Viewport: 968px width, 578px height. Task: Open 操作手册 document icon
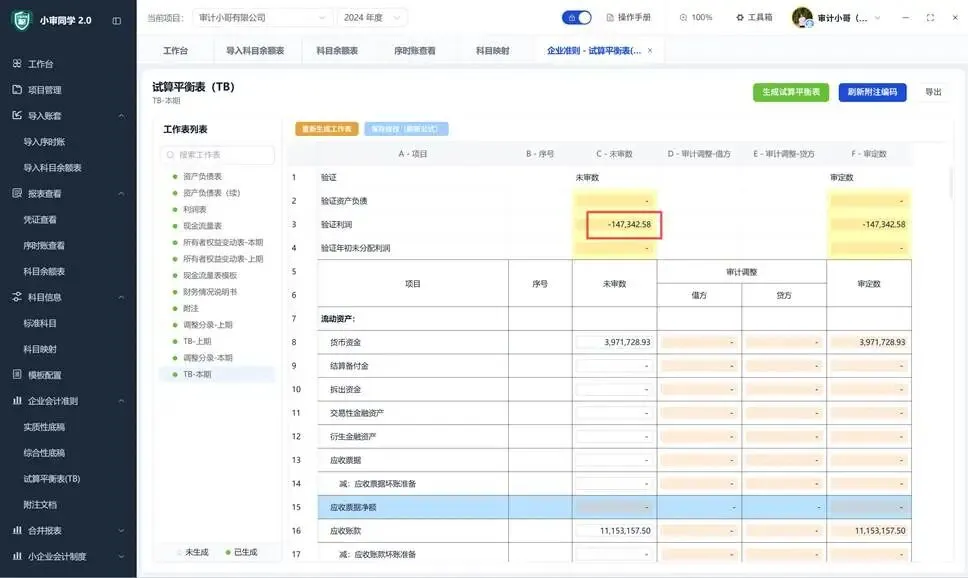tap(610, 17)
